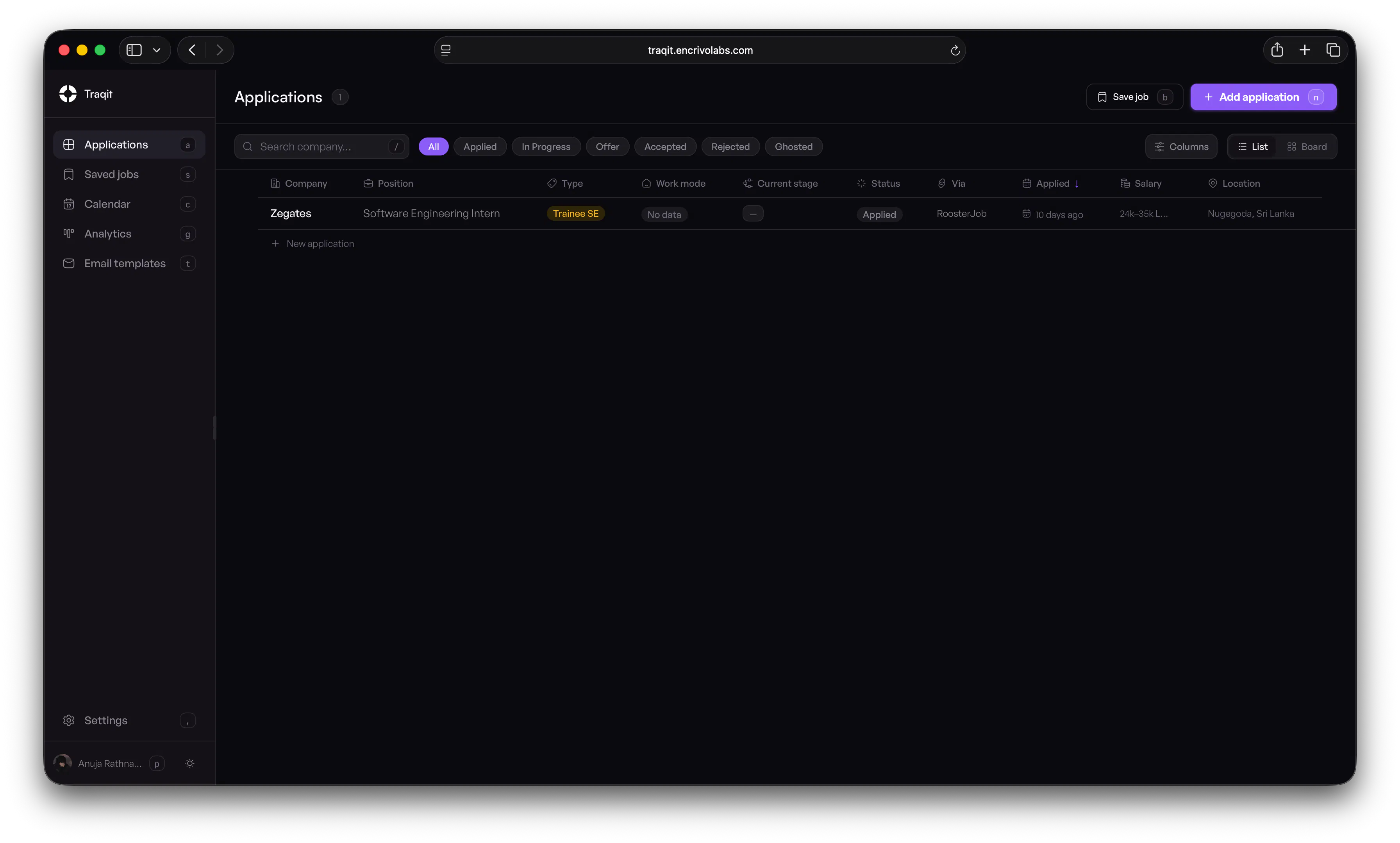The height and width of the screenshot is (843, 1400).
Task: Sort by the Position column header
Action: [389, 184]
